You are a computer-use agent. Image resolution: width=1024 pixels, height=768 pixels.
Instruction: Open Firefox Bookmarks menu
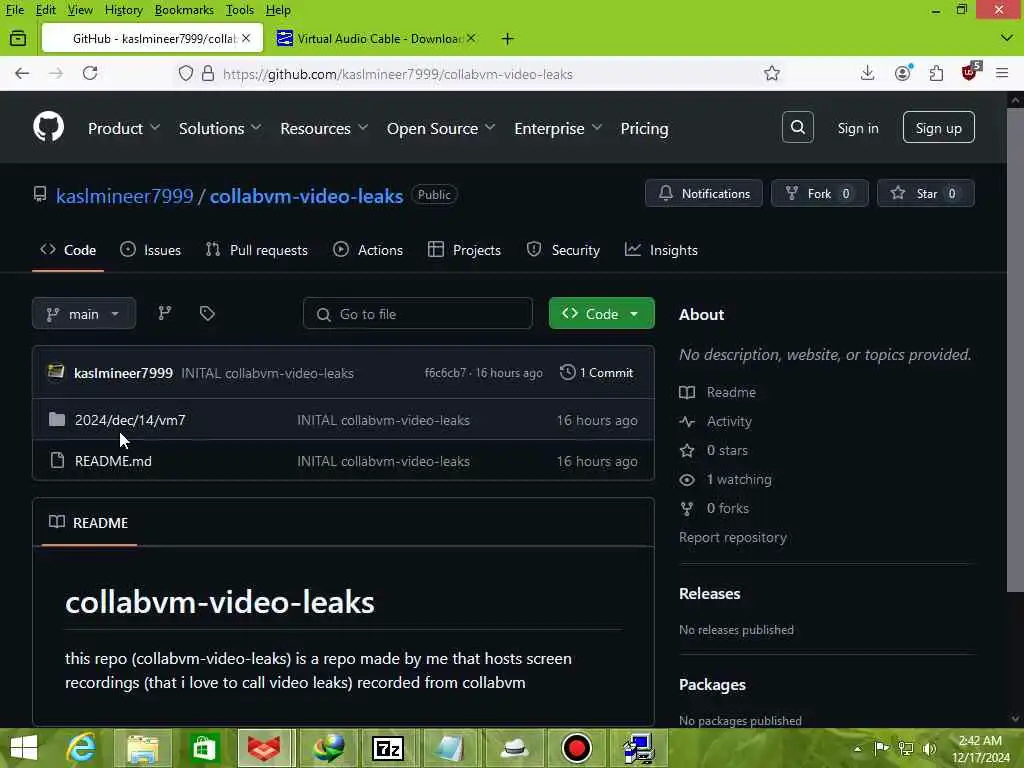click(184, 10)
